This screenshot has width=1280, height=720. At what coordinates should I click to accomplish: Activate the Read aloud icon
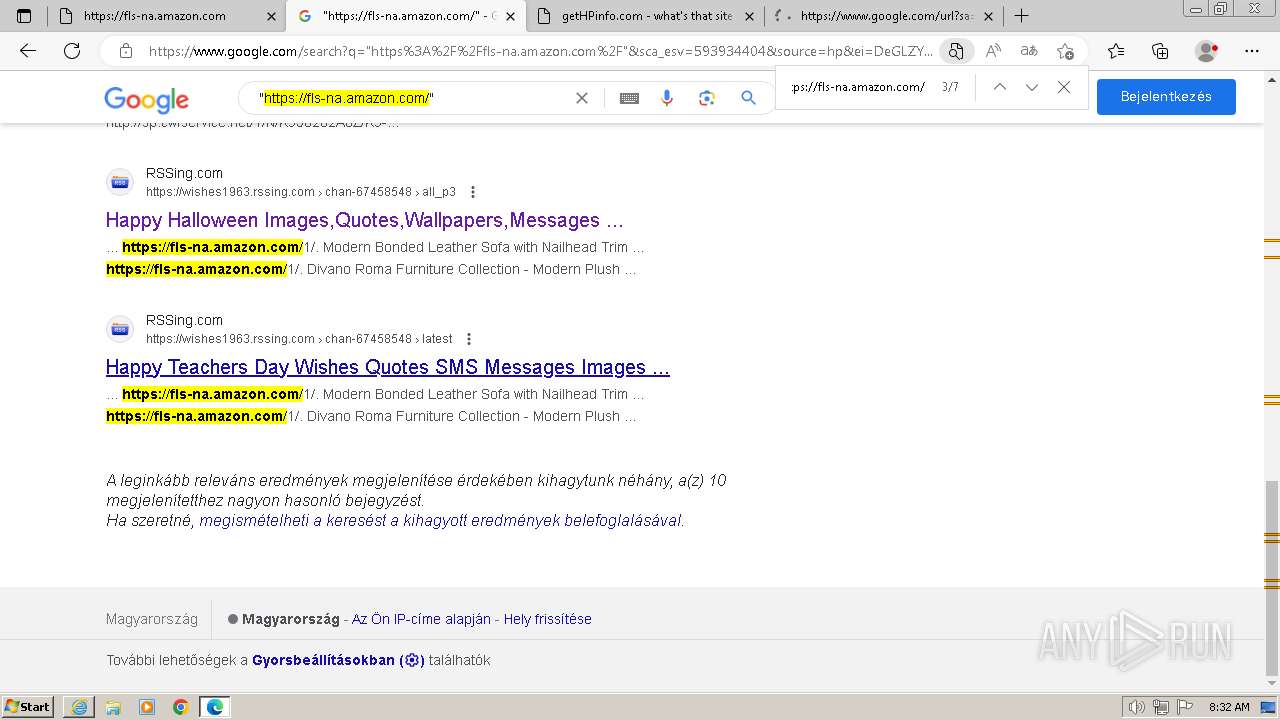pyautogui.click(x=993, y=51)
